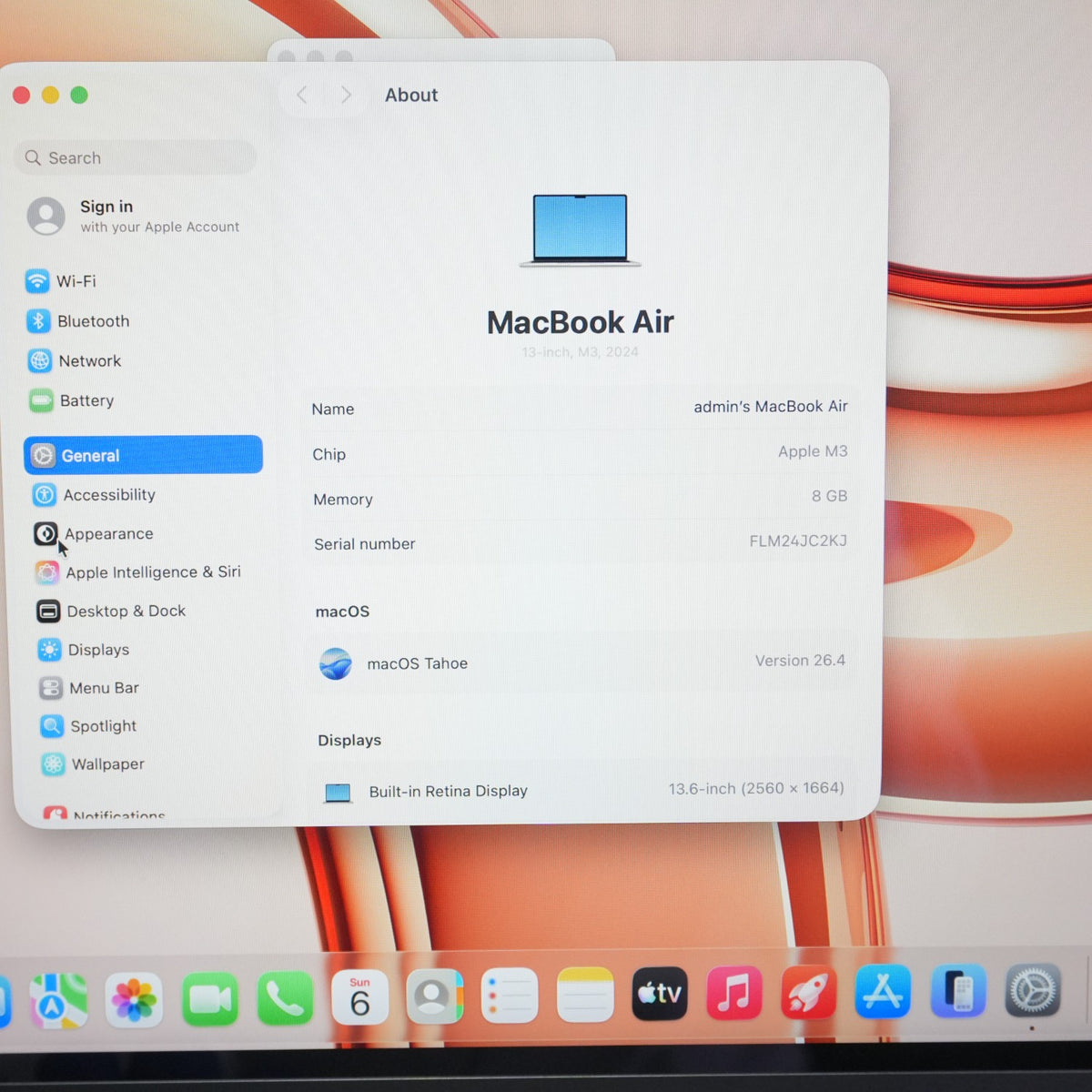Click the macOS Tahoe row
Viewport: 1092px width, 1092px height.
pos(582,662)
